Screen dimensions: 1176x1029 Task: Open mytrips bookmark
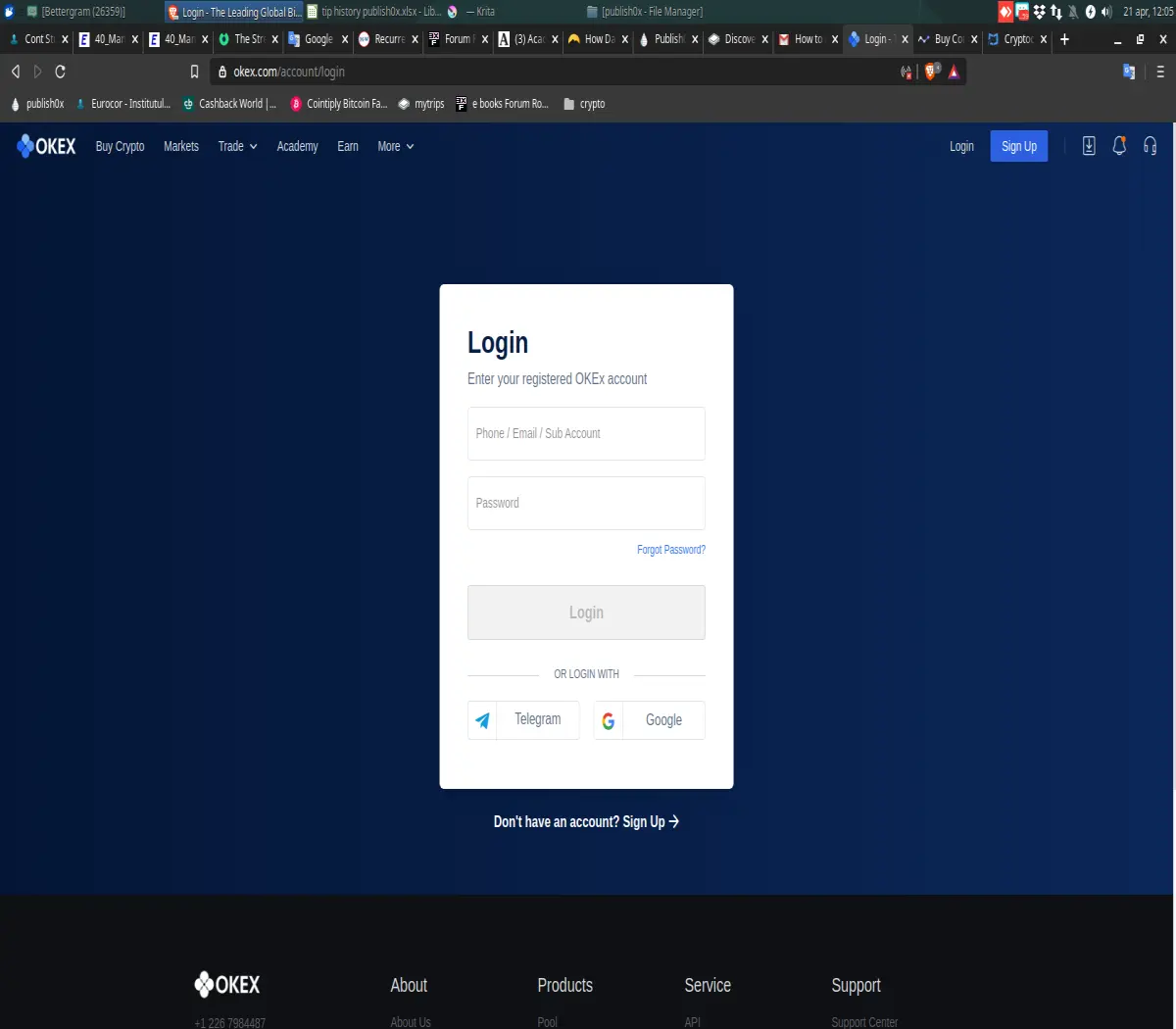[x=420, y=104]
